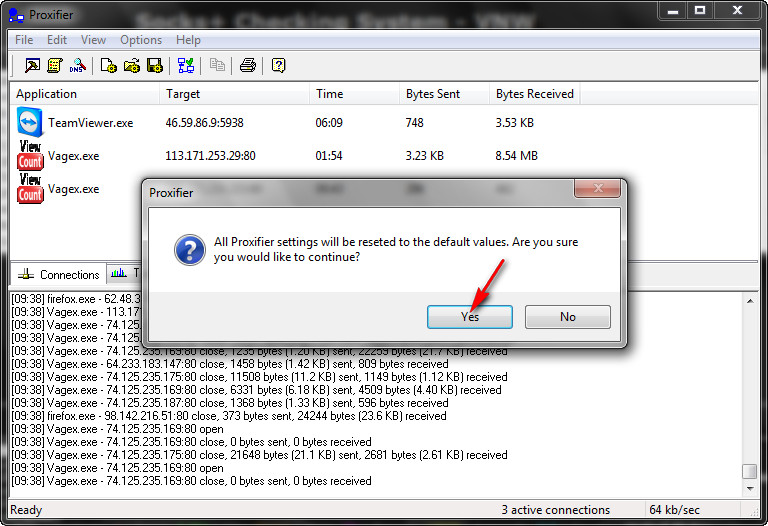Sort by the Application column header
Screen dimensions: 768x526
(x=85, y=94)
